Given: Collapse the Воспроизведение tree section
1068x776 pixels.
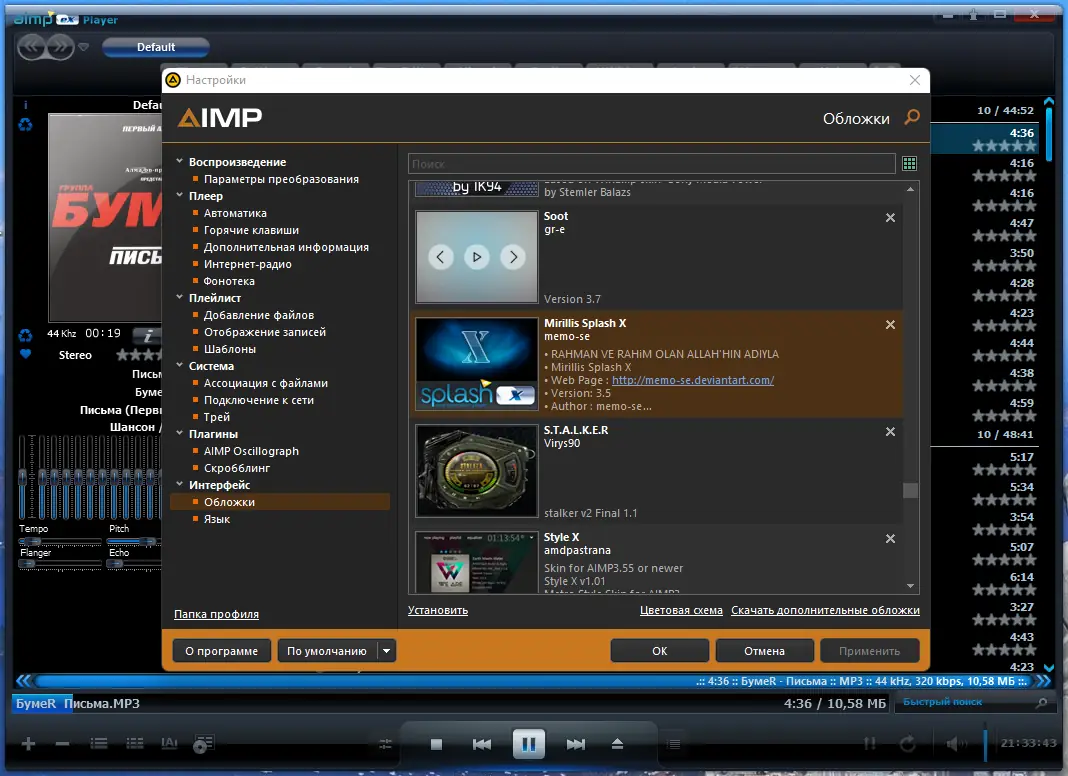Looking at the screenshot, I should (x=180, y=161).
